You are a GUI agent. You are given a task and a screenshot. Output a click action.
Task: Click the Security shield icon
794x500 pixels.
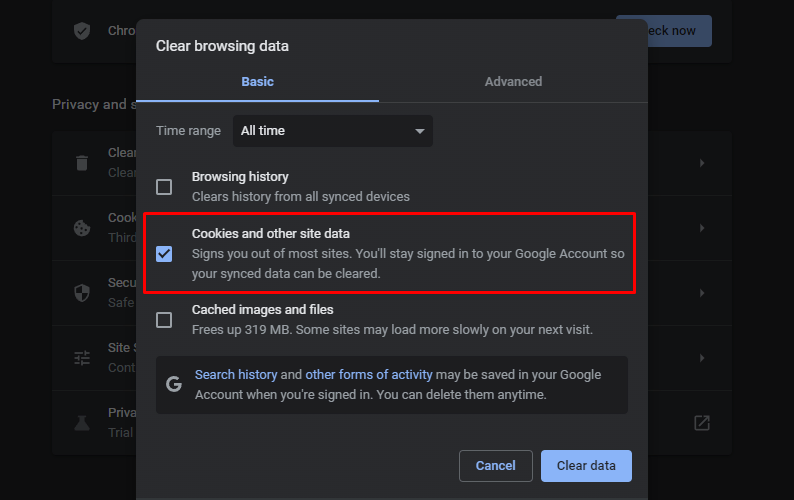(82, 293)
